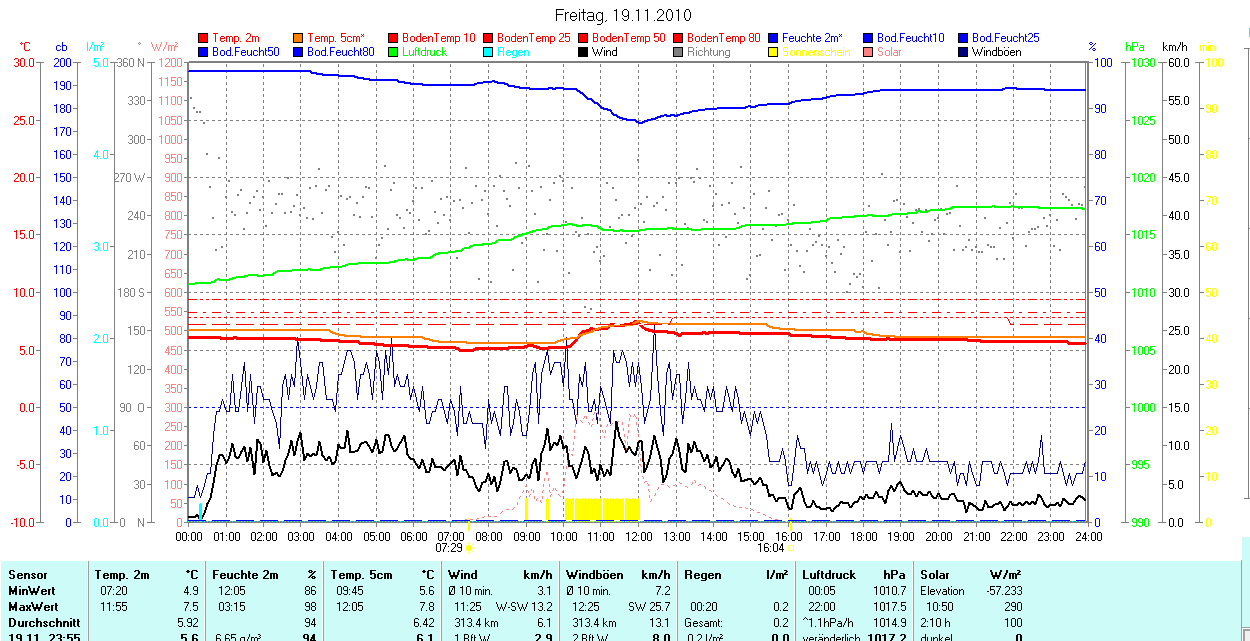
Task: Click the Solar table column header
Action: (935, 575)
